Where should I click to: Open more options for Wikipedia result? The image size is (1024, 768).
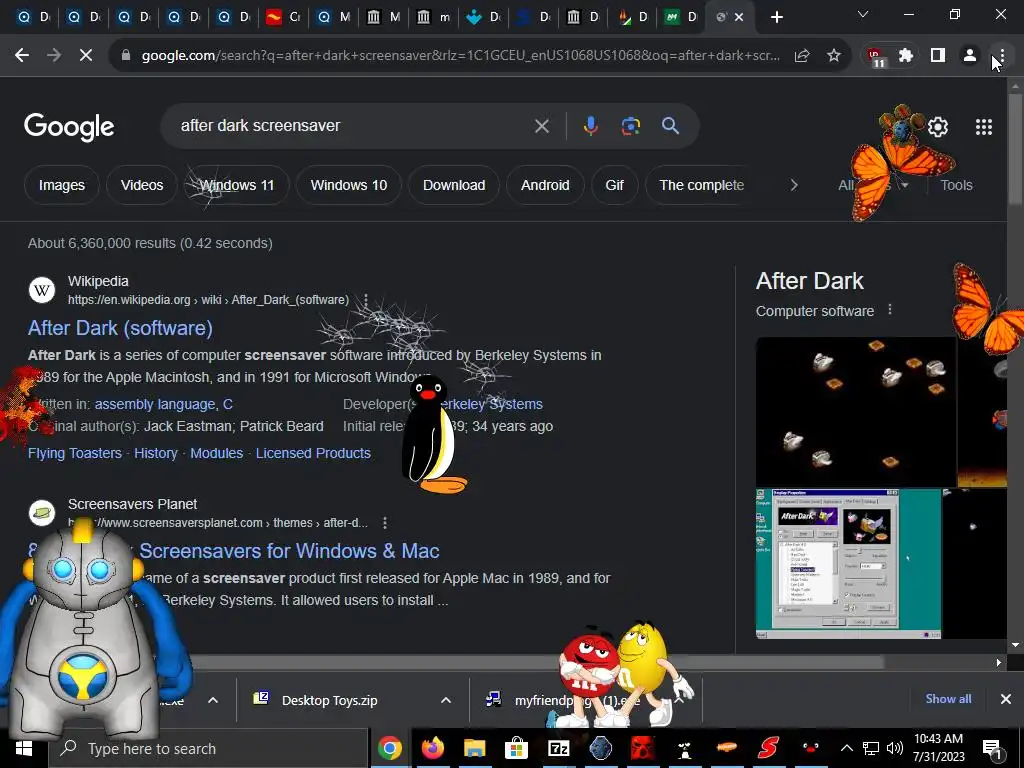click(366, 300)
